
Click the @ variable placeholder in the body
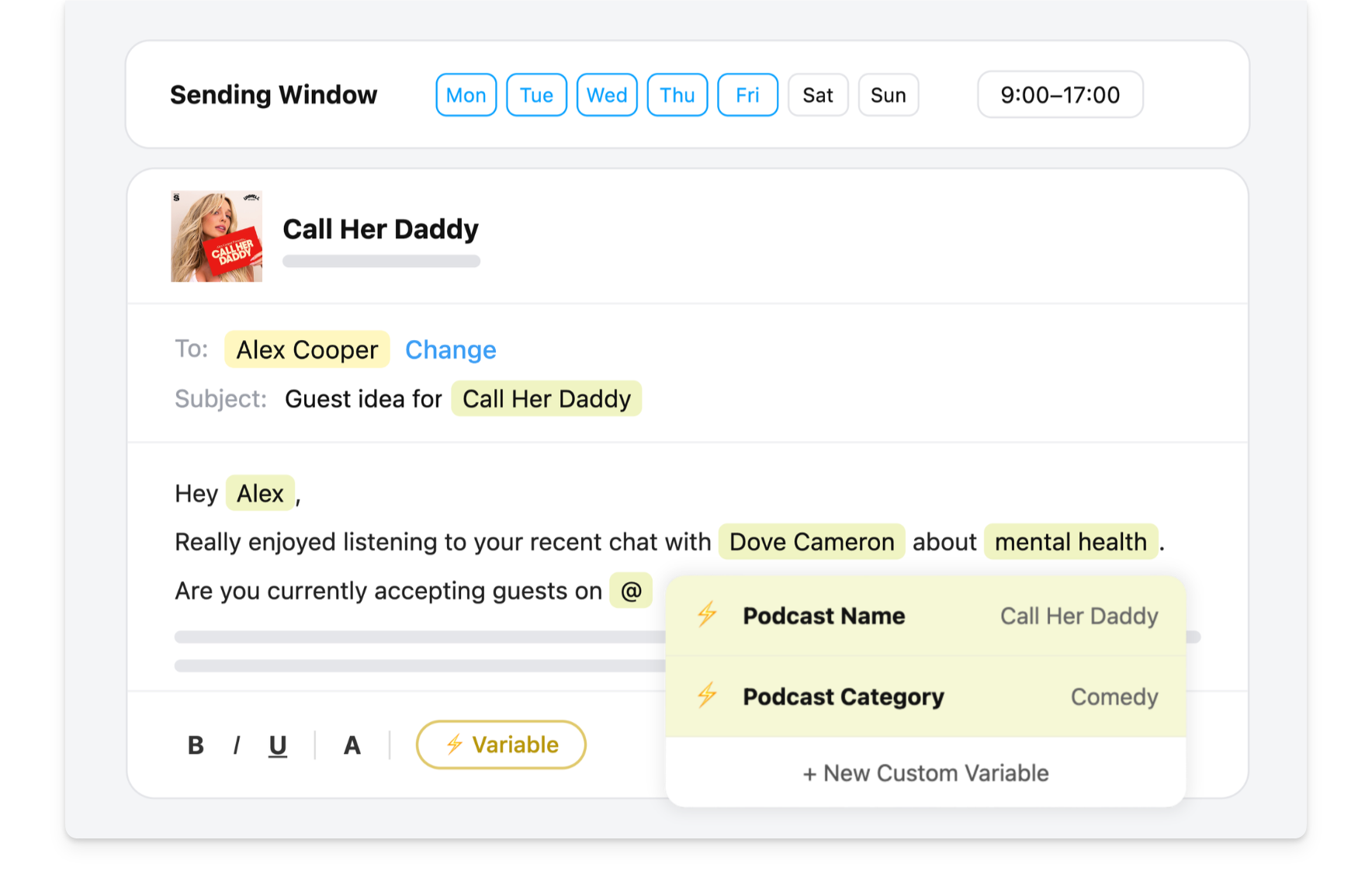pyautogui.click(x=631, y=591)
